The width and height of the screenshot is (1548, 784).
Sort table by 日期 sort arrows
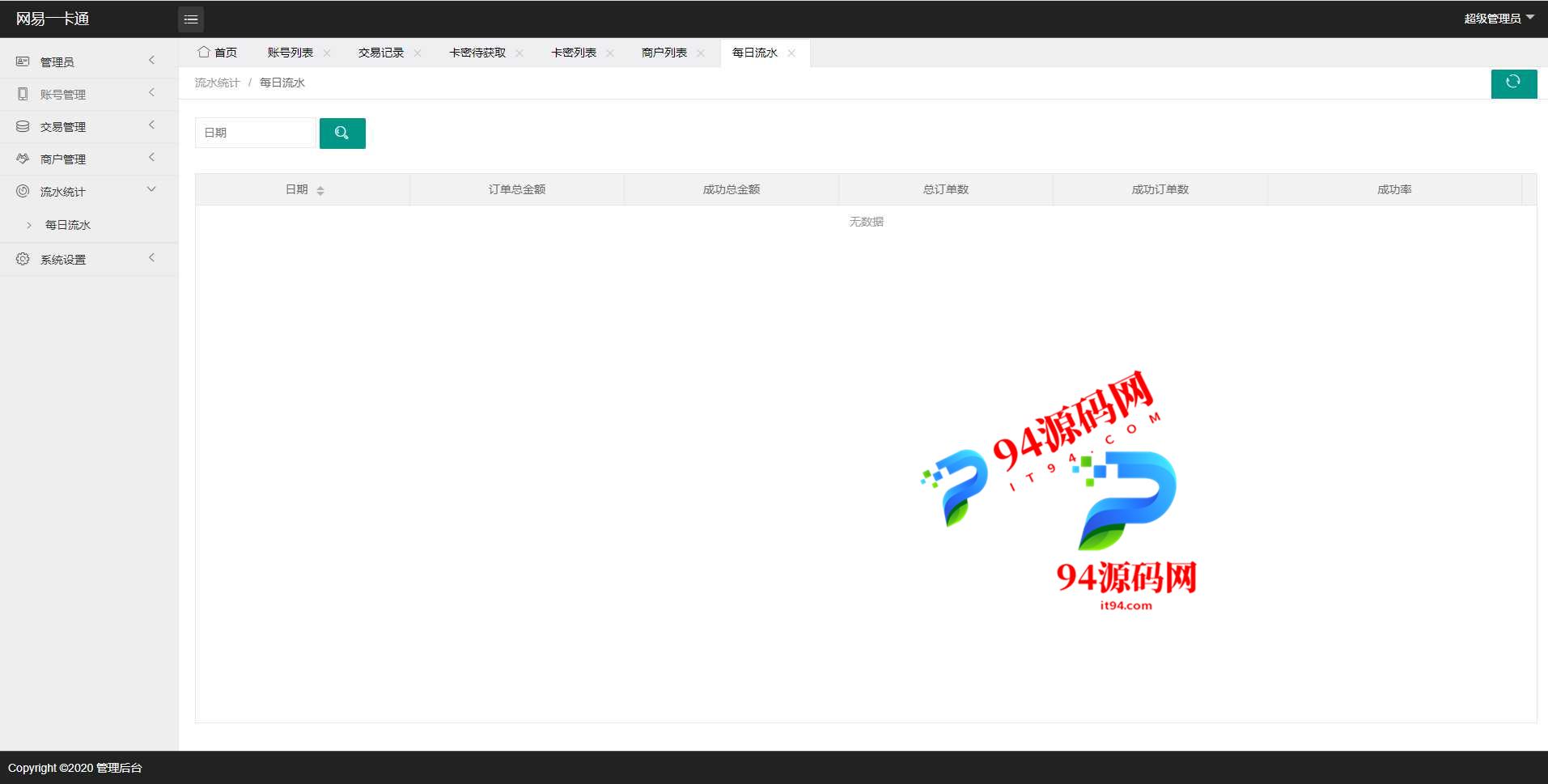[320, 190]
